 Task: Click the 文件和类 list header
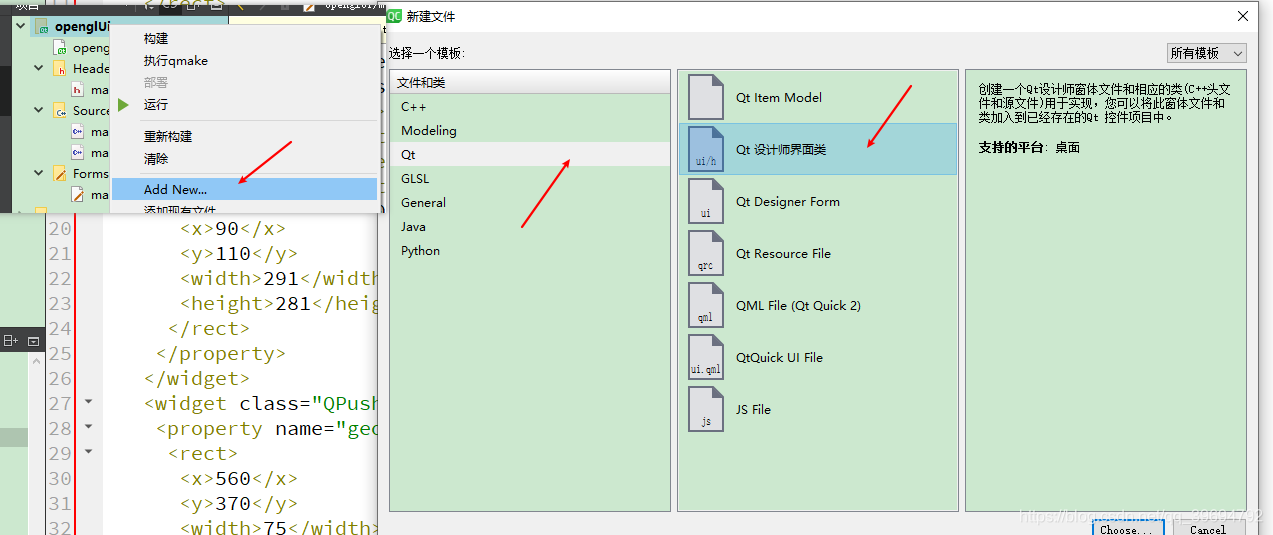pos(530,82)
